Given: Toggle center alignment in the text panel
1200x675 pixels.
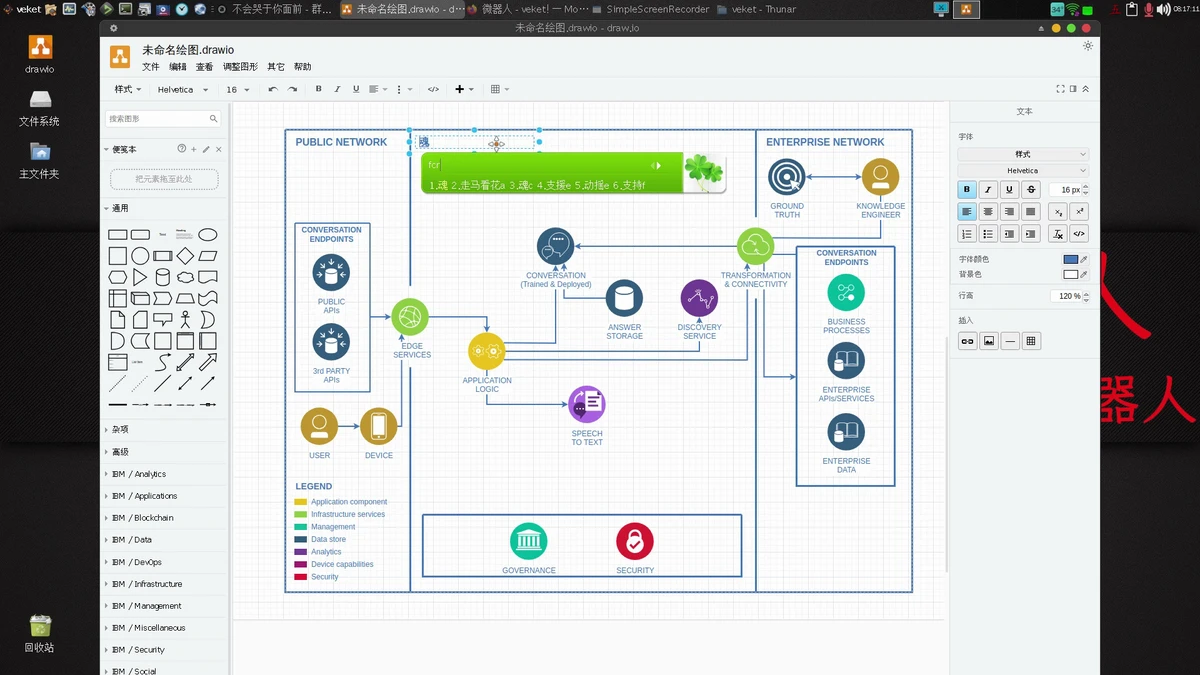Looking at the screenshot, I should pyautogui.click(x=988, y=212).
